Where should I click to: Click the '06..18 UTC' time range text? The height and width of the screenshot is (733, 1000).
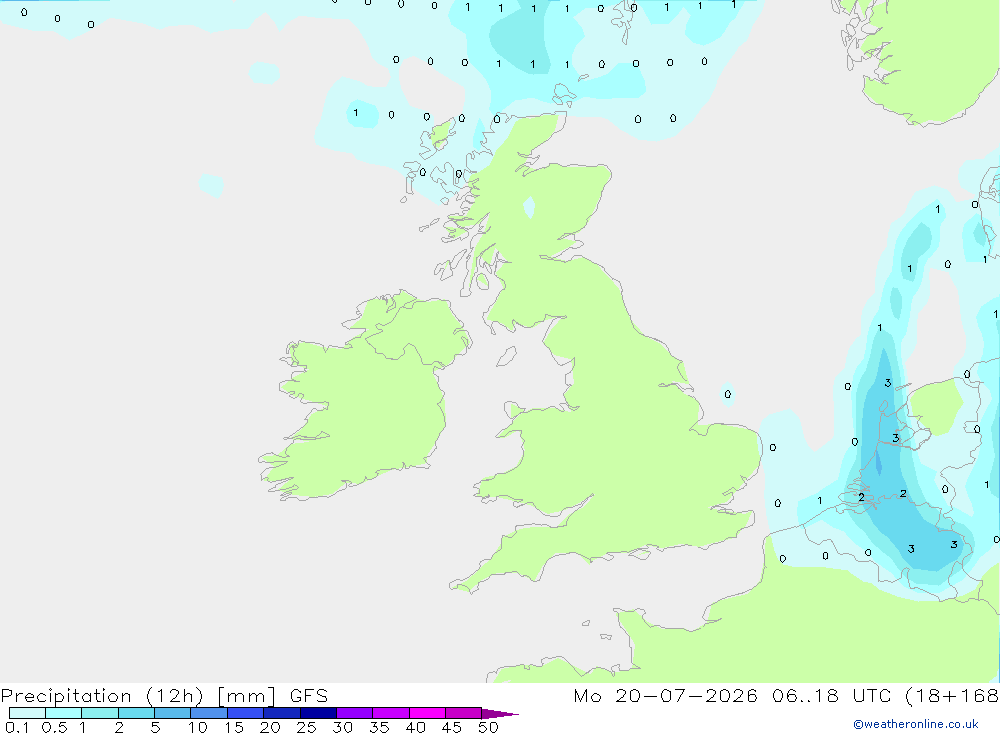831,695
